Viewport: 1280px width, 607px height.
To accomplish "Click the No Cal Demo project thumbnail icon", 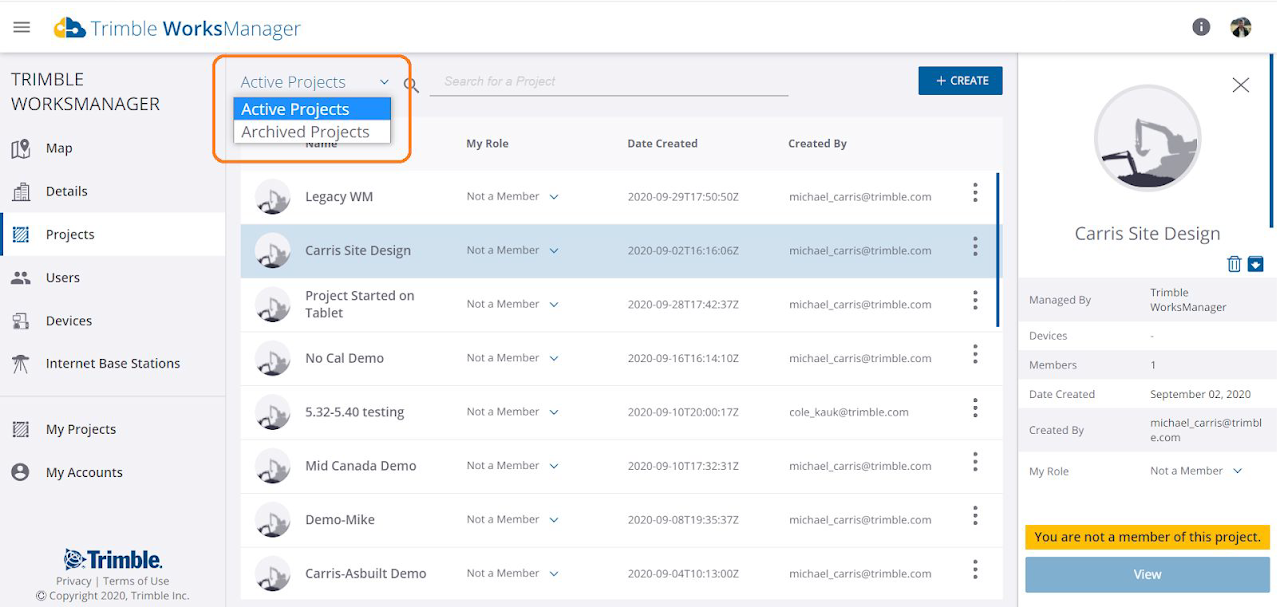I will (272, 358).
